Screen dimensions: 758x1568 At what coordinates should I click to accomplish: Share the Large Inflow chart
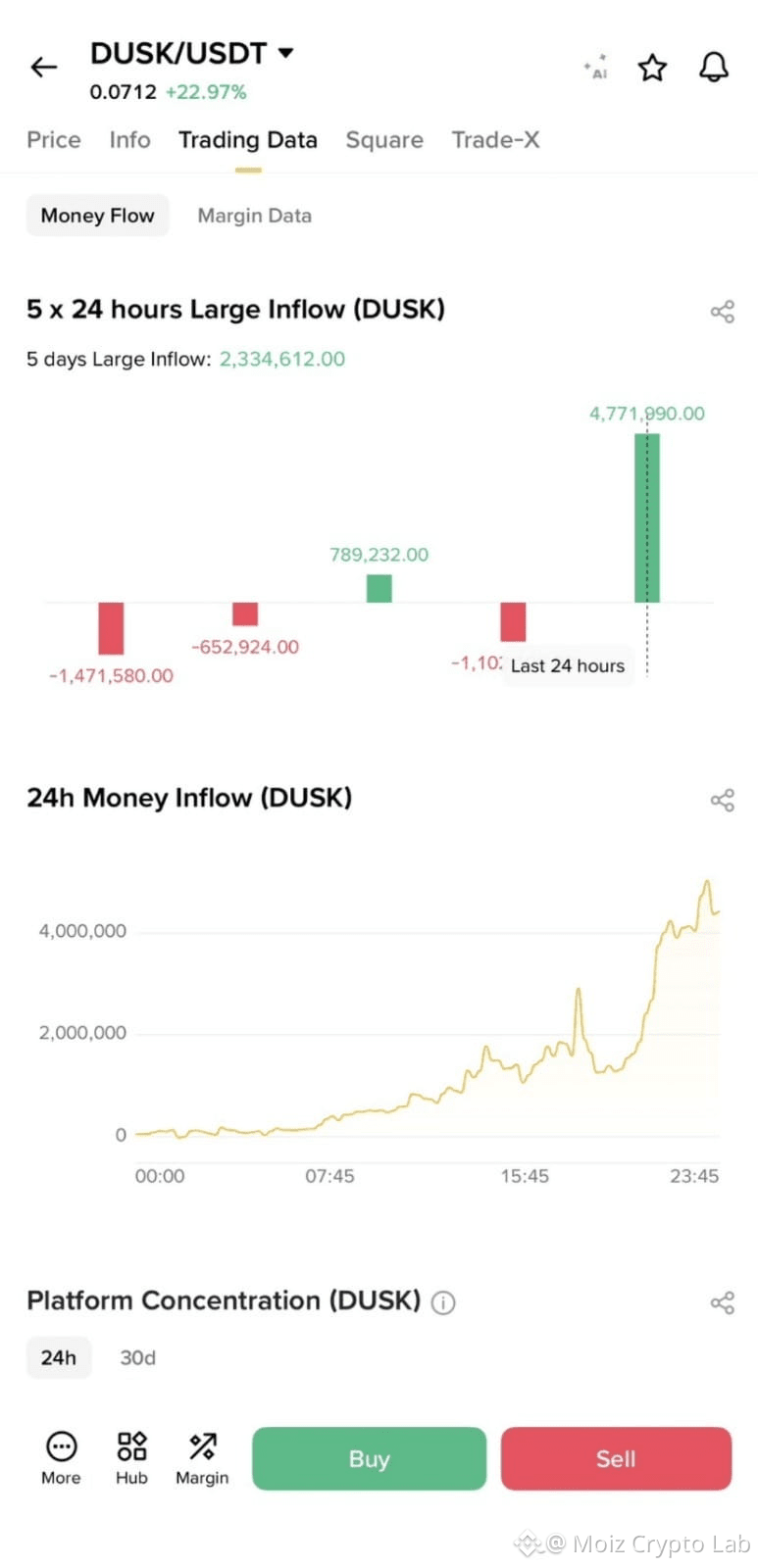[x=723, y=312]
